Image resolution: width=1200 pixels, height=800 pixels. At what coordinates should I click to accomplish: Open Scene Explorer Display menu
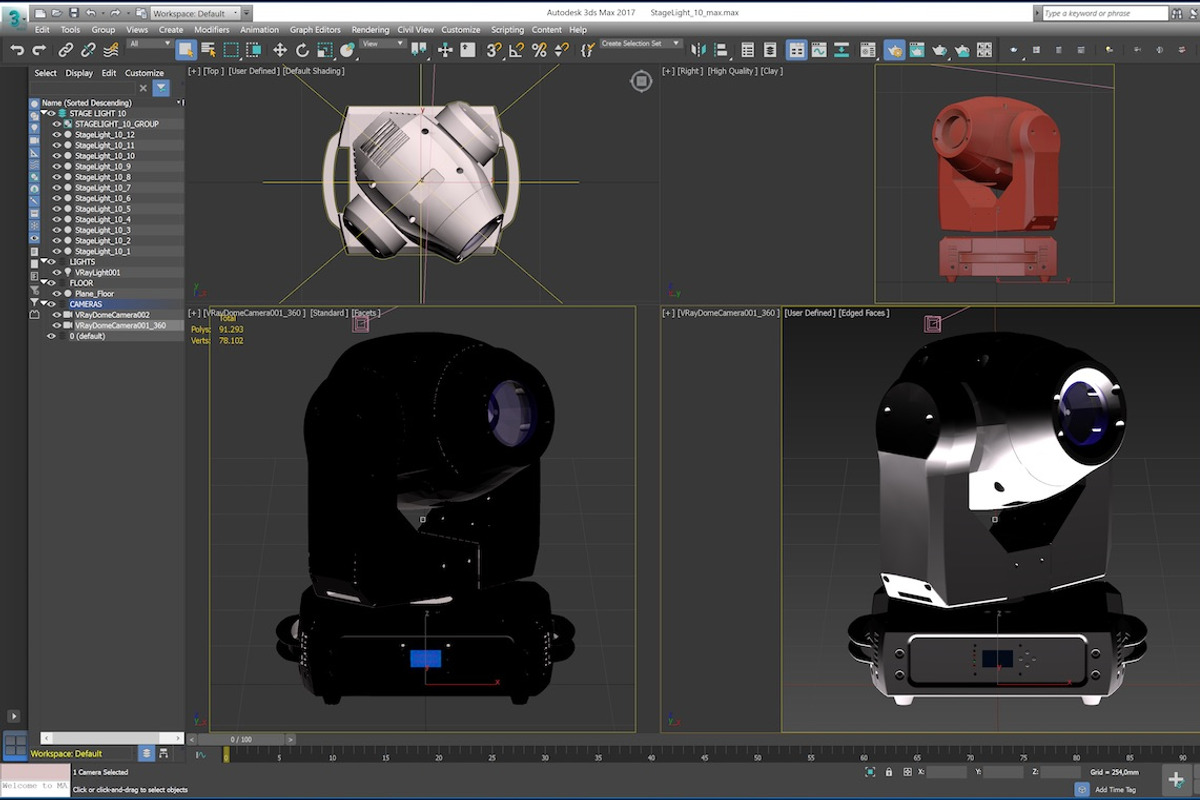click(79, 73)
